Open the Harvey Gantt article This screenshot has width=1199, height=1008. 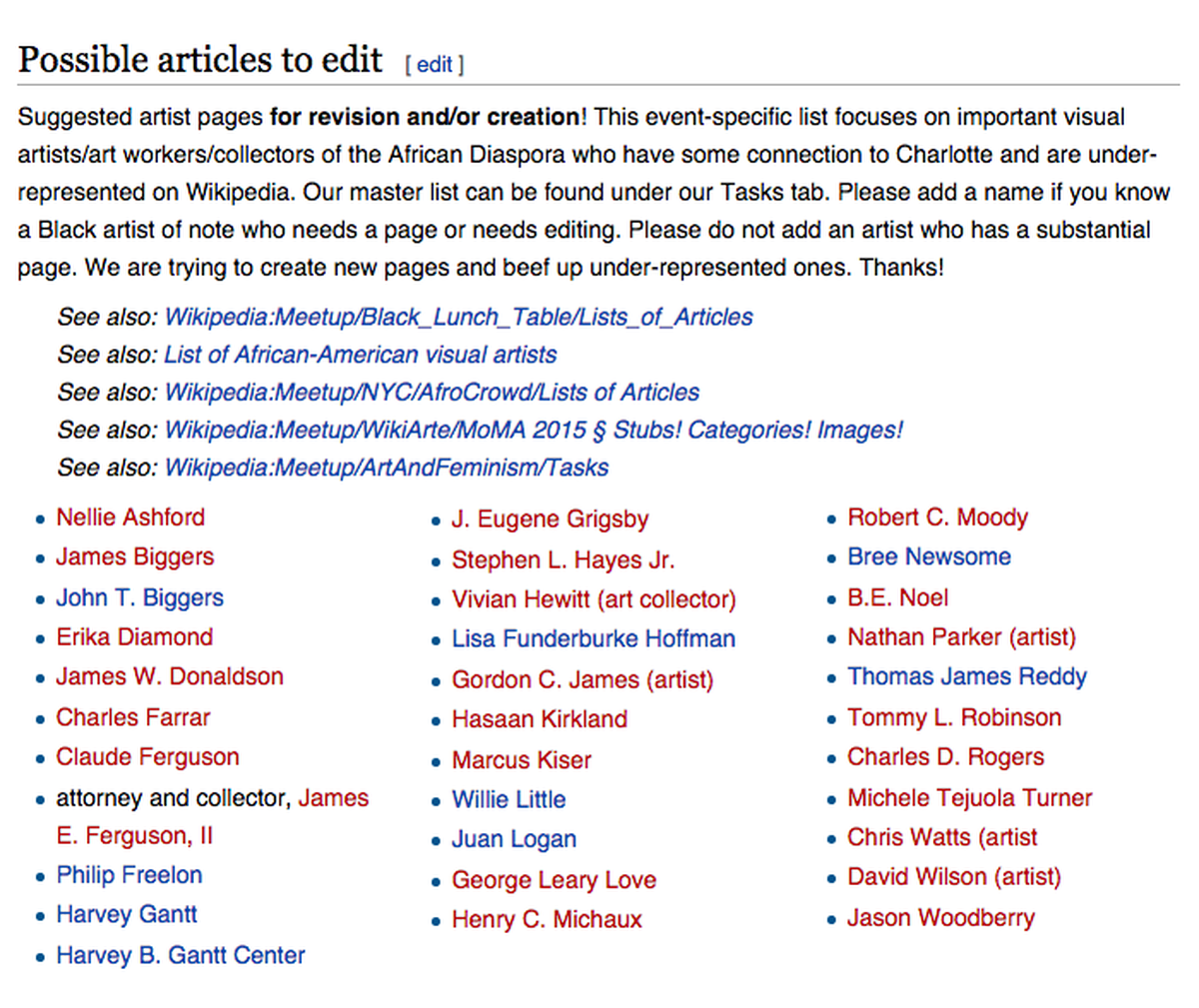pyautogui.click(x=127, y=915)
